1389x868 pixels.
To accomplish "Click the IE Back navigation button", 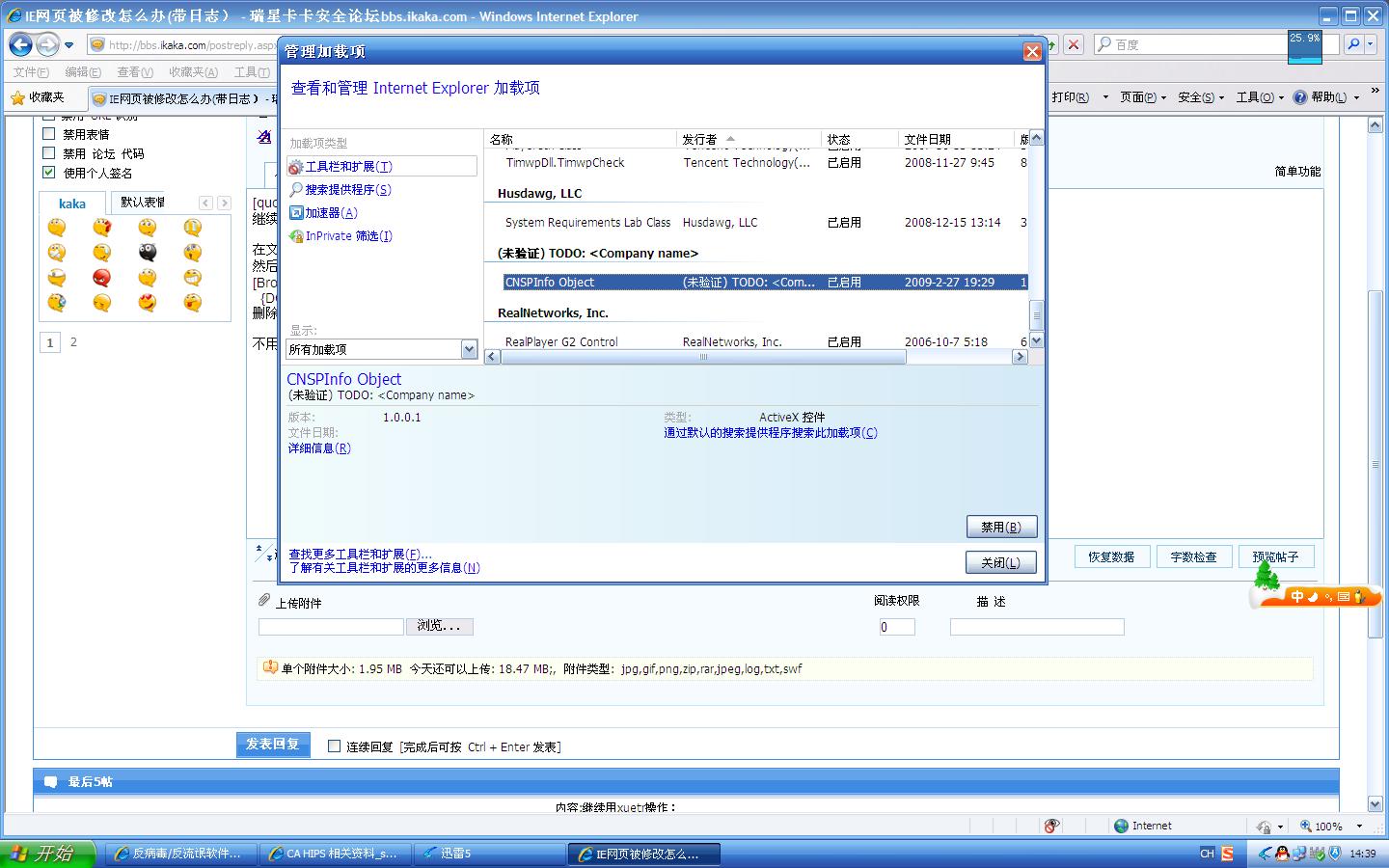I will pos(21,44).
